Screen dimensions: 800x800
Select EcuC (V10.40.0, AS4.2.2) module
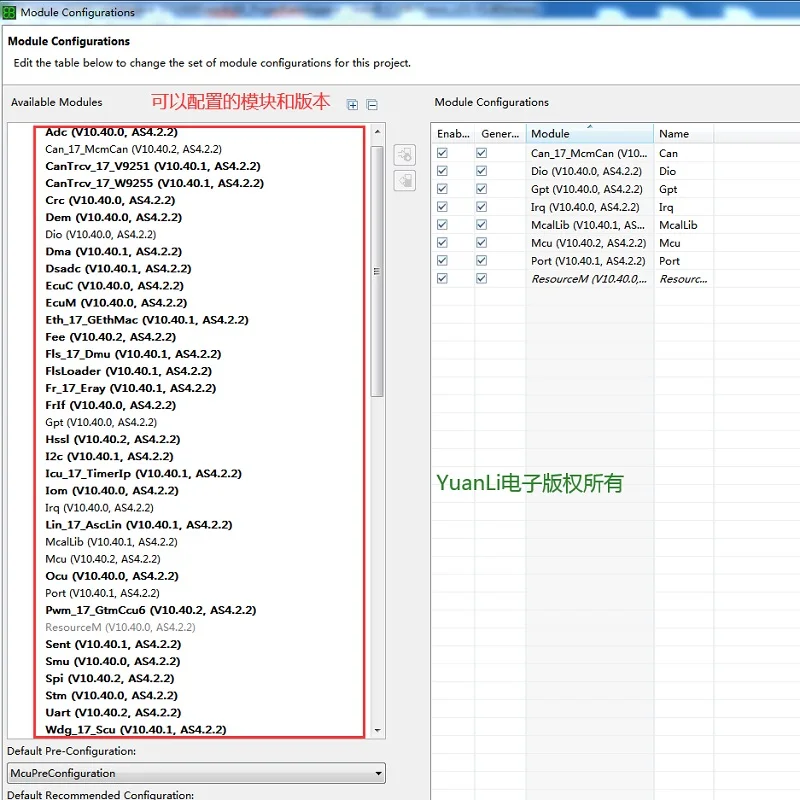(x=114, y=286)
